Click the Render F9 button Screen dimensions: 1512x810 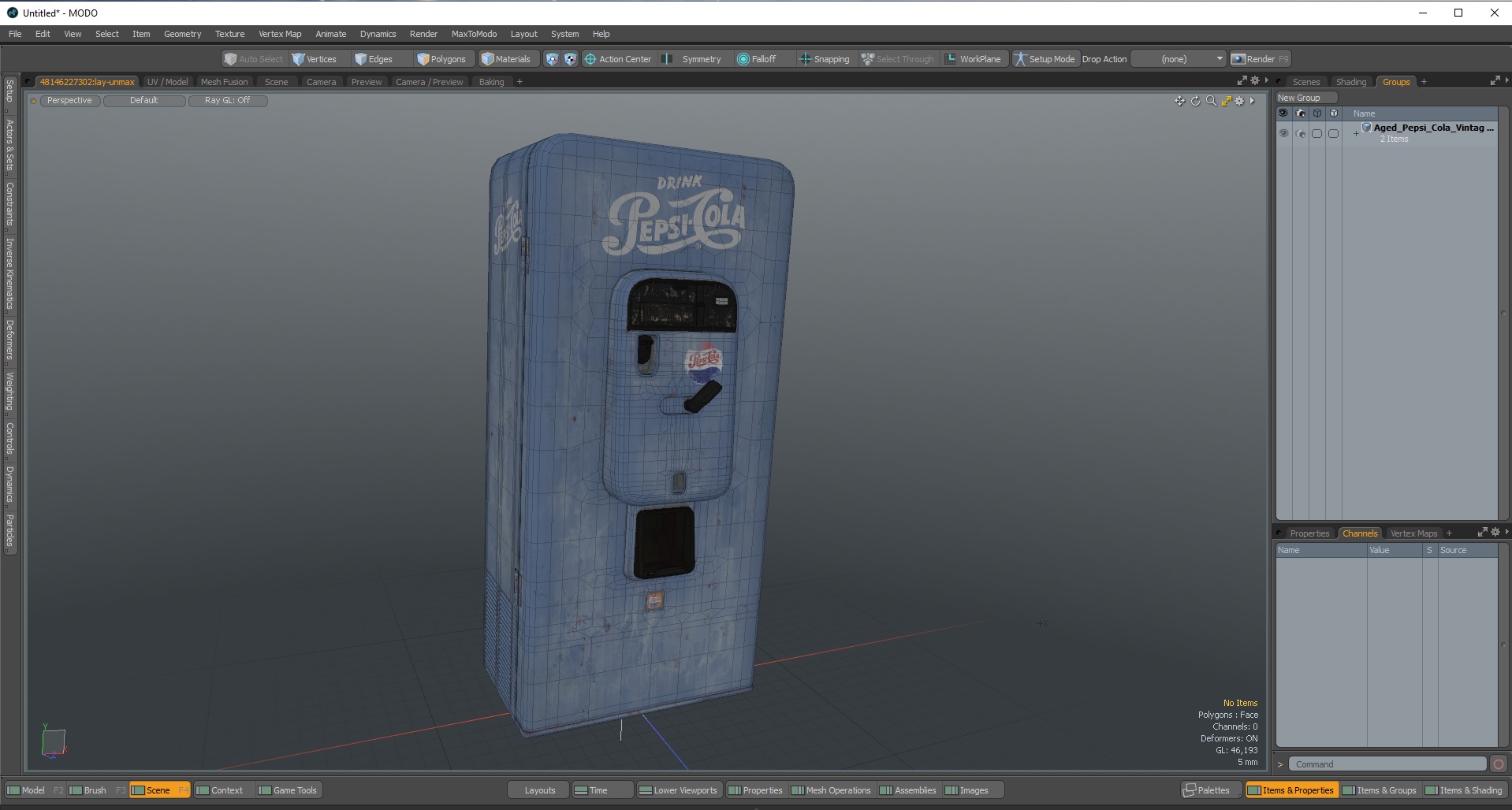pyautogui.click(x=1260, y=59)
